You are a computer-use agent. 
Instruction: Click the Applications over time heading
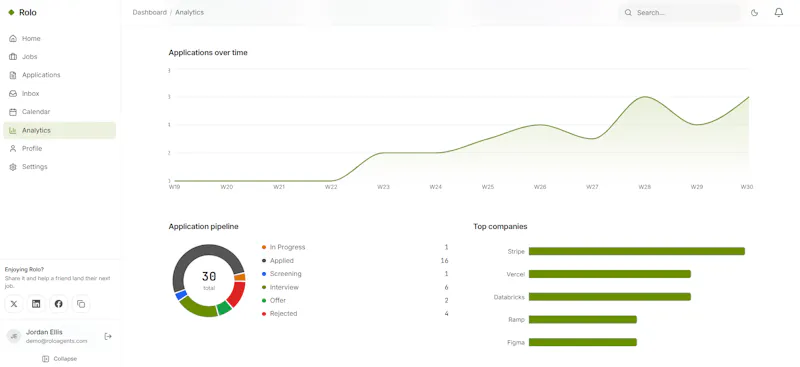(208, 53)
